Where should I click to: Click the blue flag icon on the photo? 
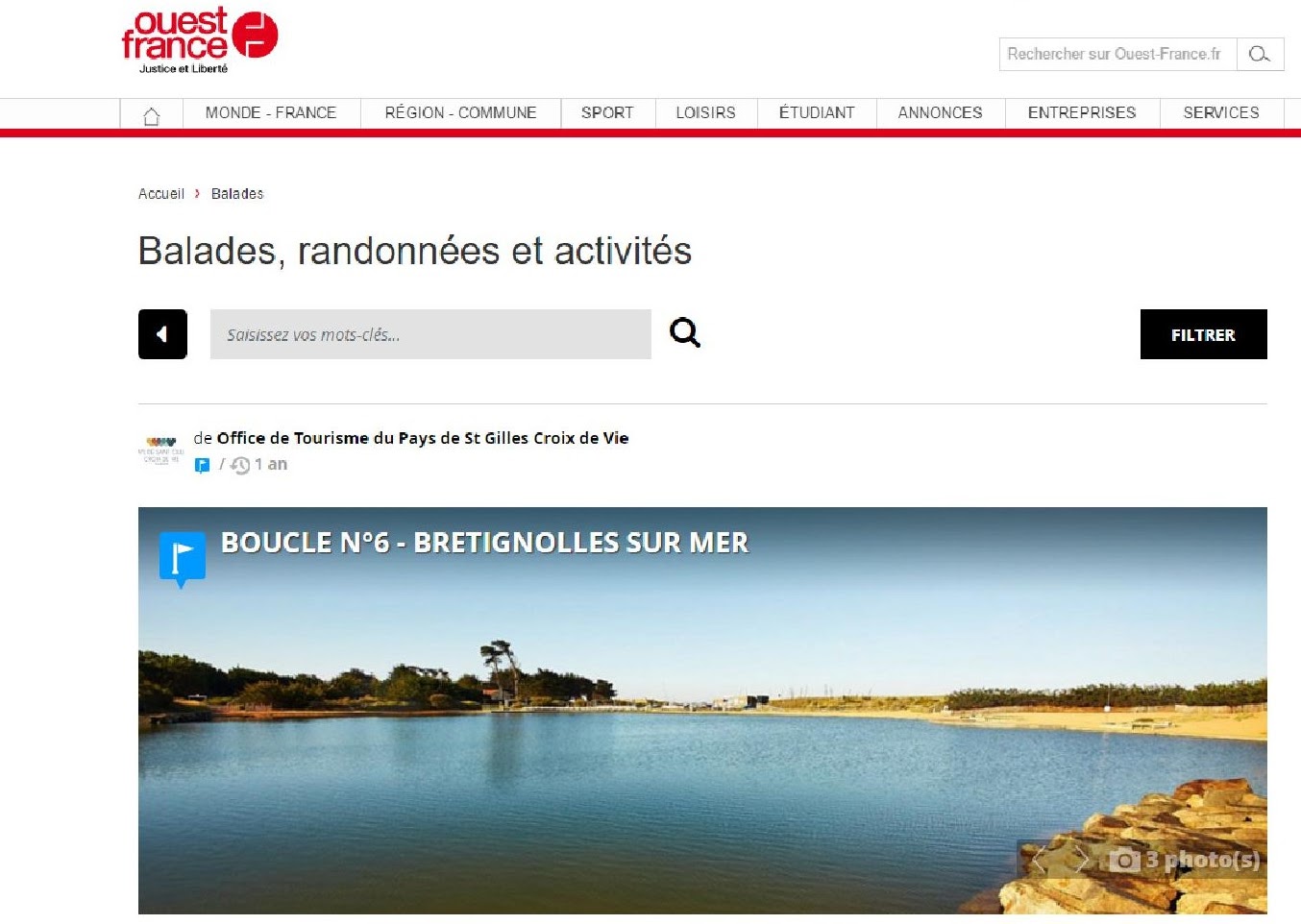tap(182, 559)
